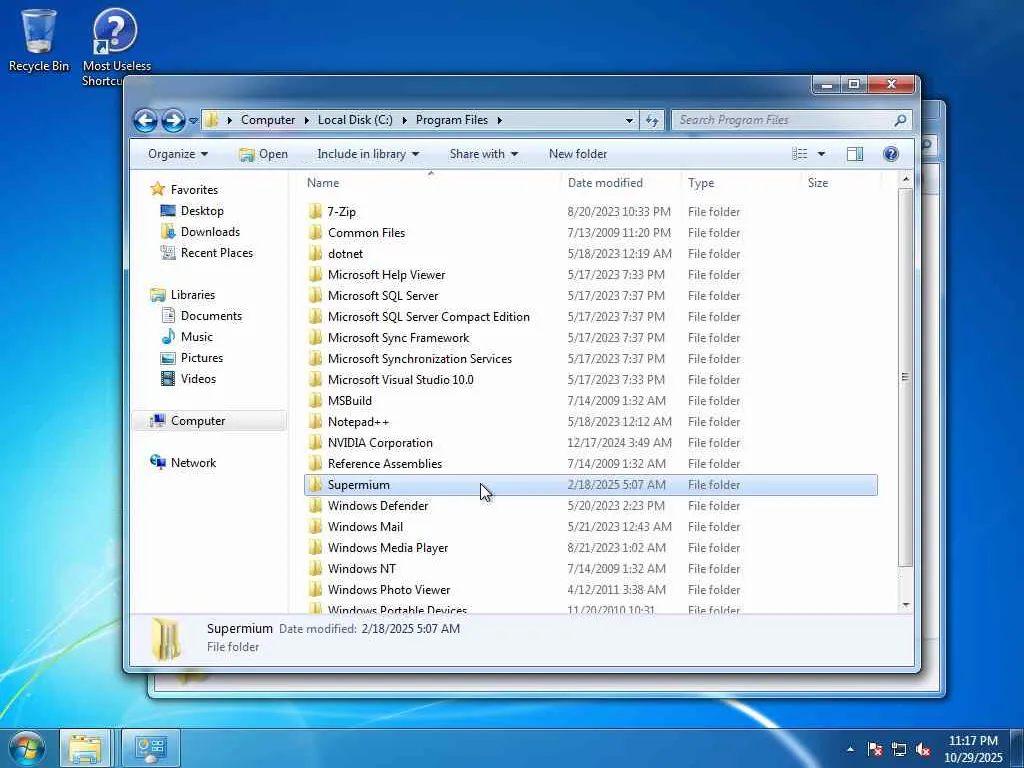Select Local Disk (C:) in the breadcrumb
Image resolution: width=1024 pixels, height=768 pixels.
(x=355, y=120)
